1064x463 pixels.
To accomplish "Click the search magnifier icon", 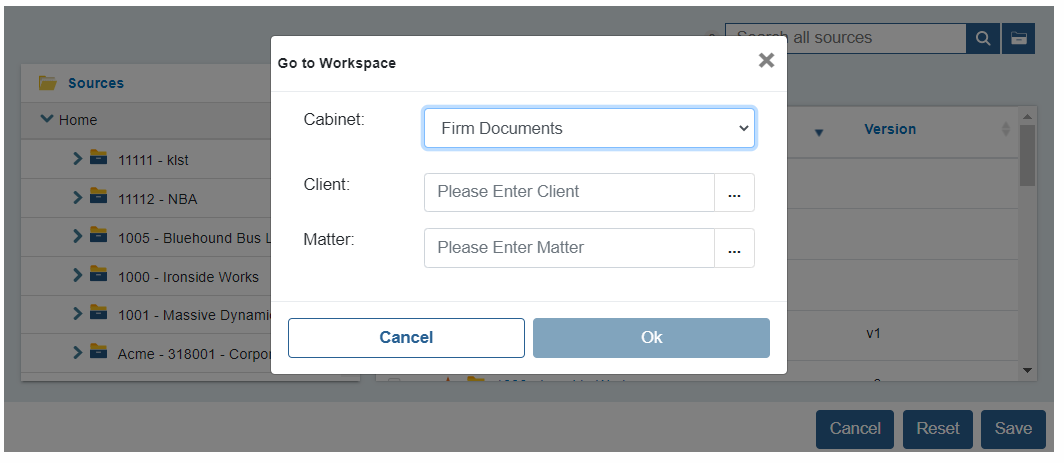I will click(x=983, y=39).
